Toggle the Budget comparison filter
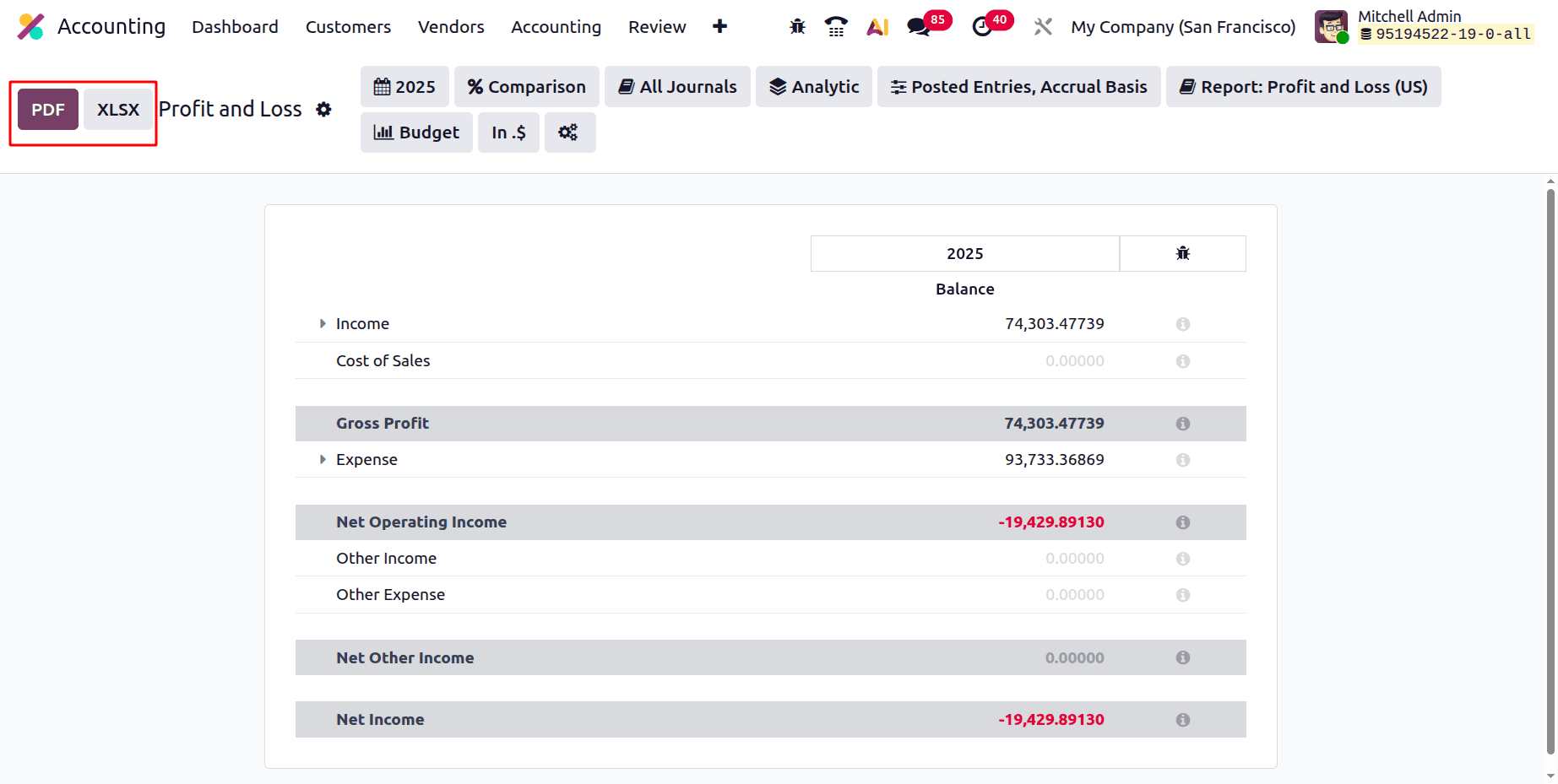This screenshot has width=1558, height=784. click(416, 132)
